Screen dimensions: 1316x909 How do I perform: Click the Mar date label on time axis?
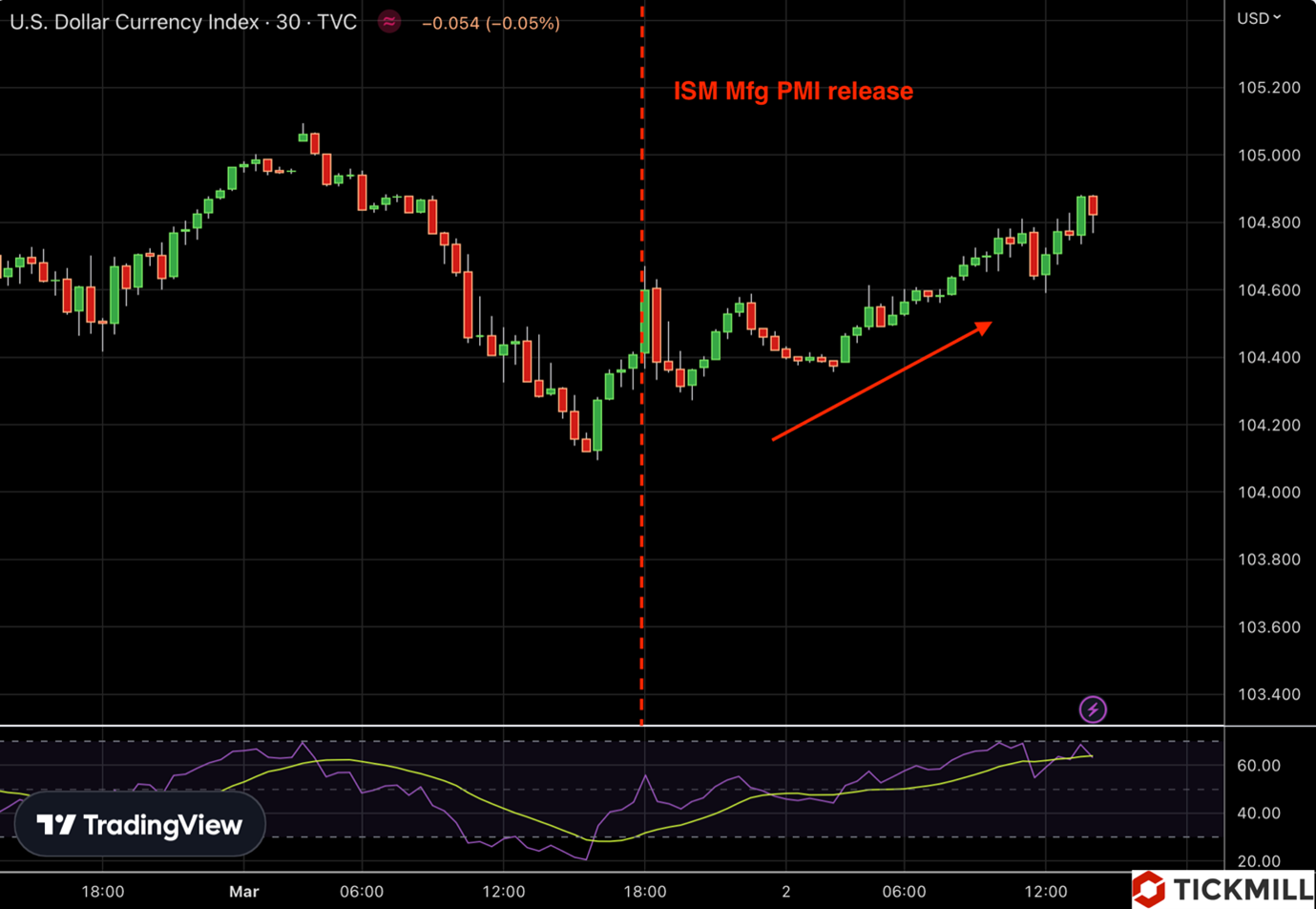point(244,891)
